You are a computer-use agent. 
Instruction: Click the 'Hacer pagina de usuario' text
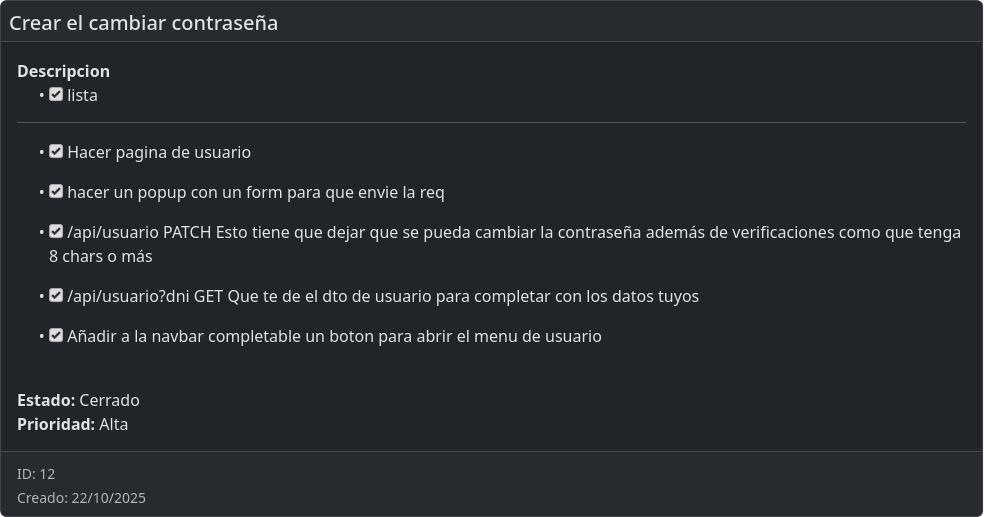159,153
